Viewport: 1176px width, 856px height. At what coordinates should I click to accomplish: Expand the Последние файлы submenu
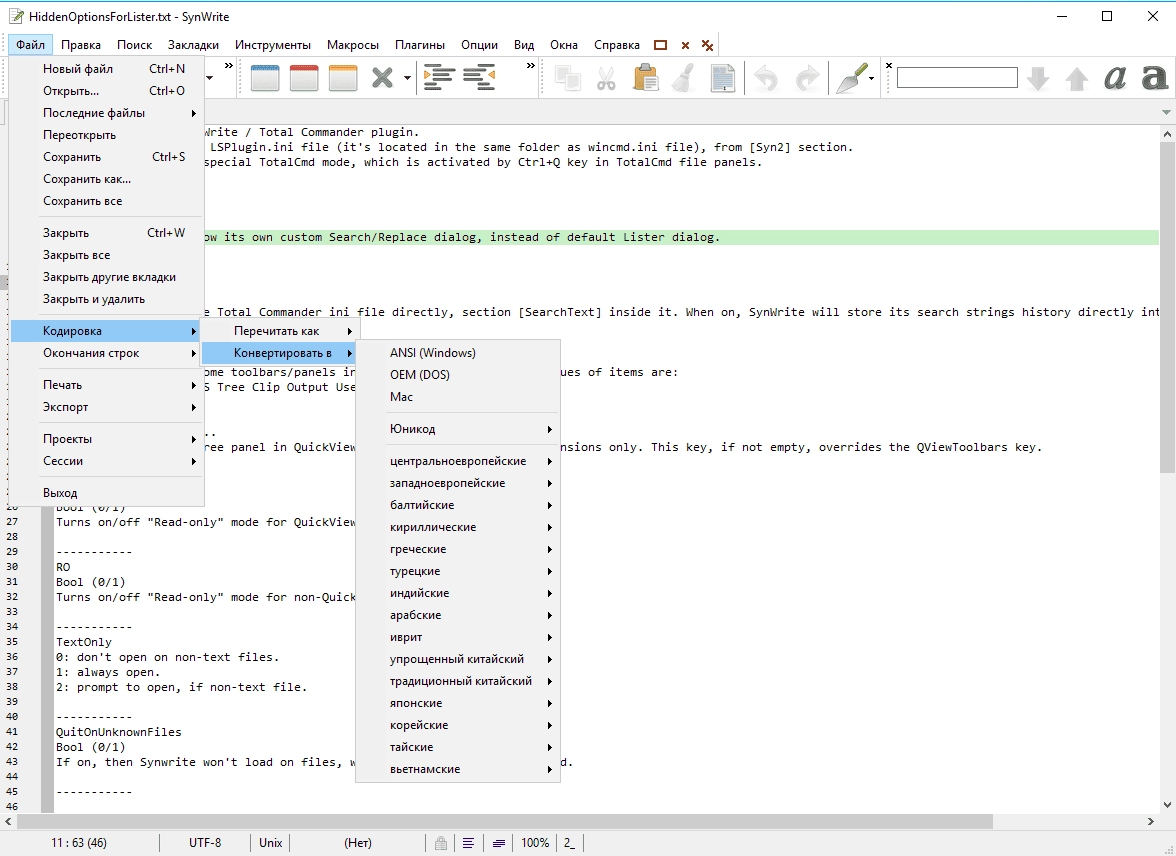[x=107, y=113]
